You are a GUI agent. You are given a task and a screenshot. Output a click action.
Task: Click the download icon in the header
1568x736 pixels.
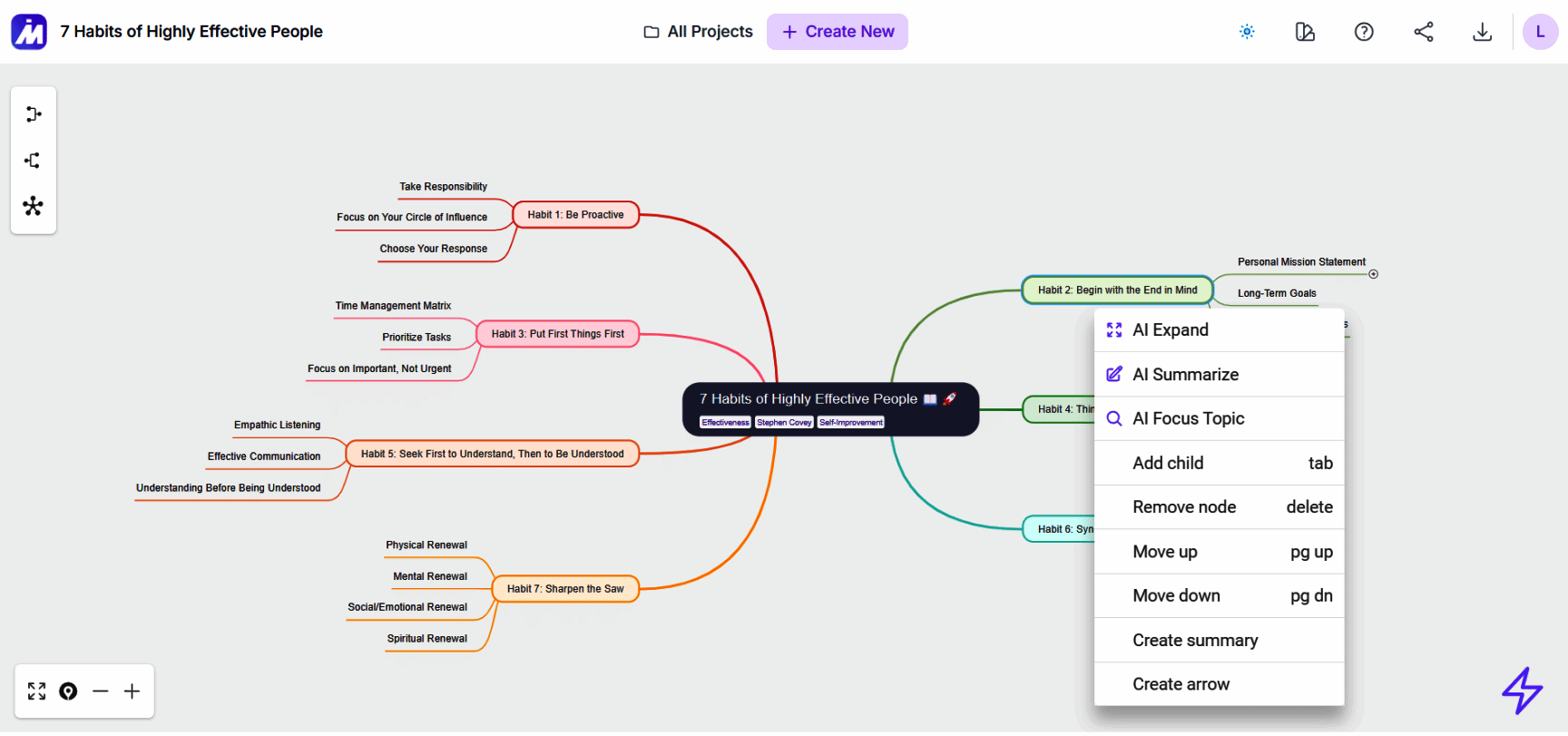[1482, 32]
